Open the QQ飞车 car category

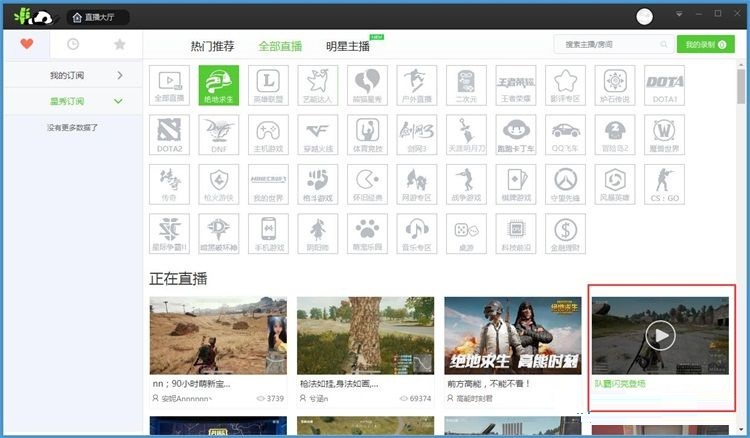(566, 134)
